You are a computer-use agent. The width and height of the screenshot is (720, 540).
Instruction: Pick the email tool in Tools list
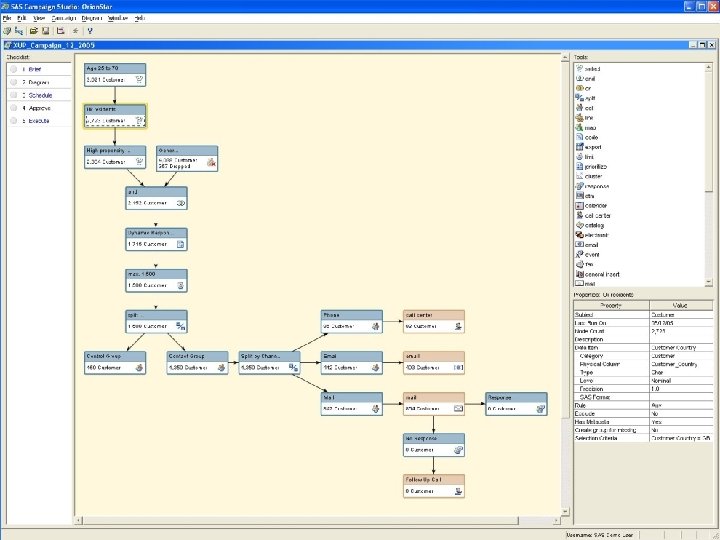[587, 245]
